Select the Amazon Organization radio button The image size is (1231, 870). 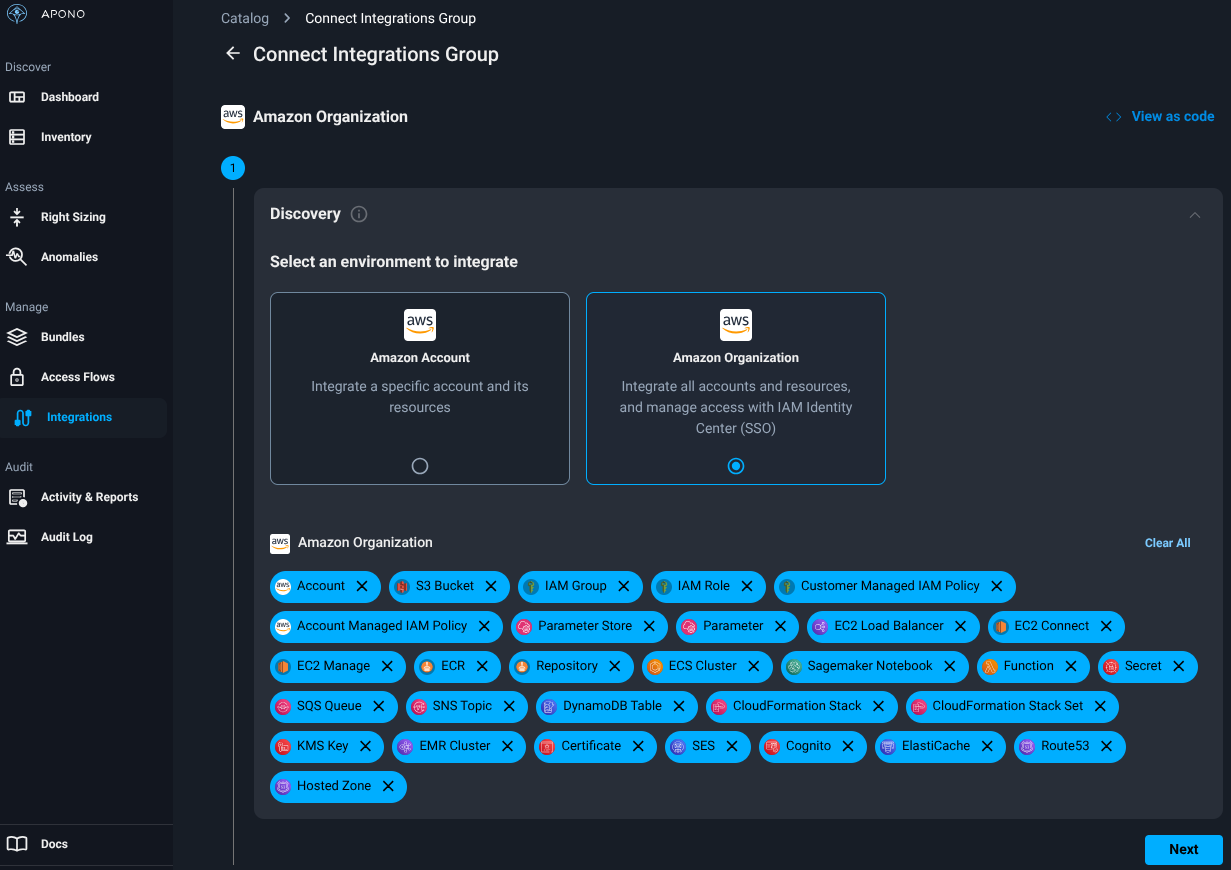735,465
